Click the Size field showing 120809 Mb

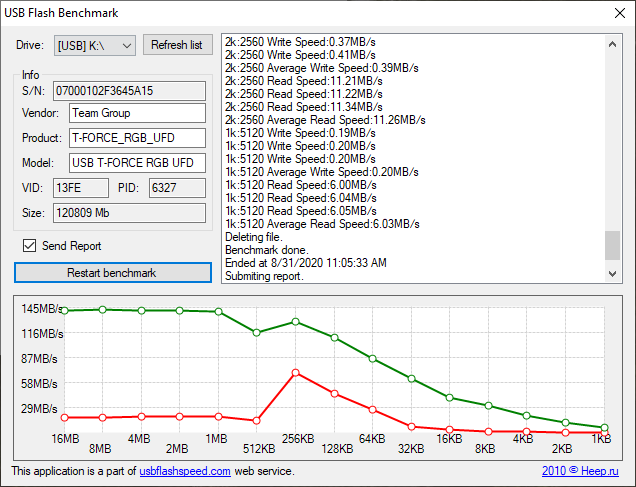[x=129, y=213]
